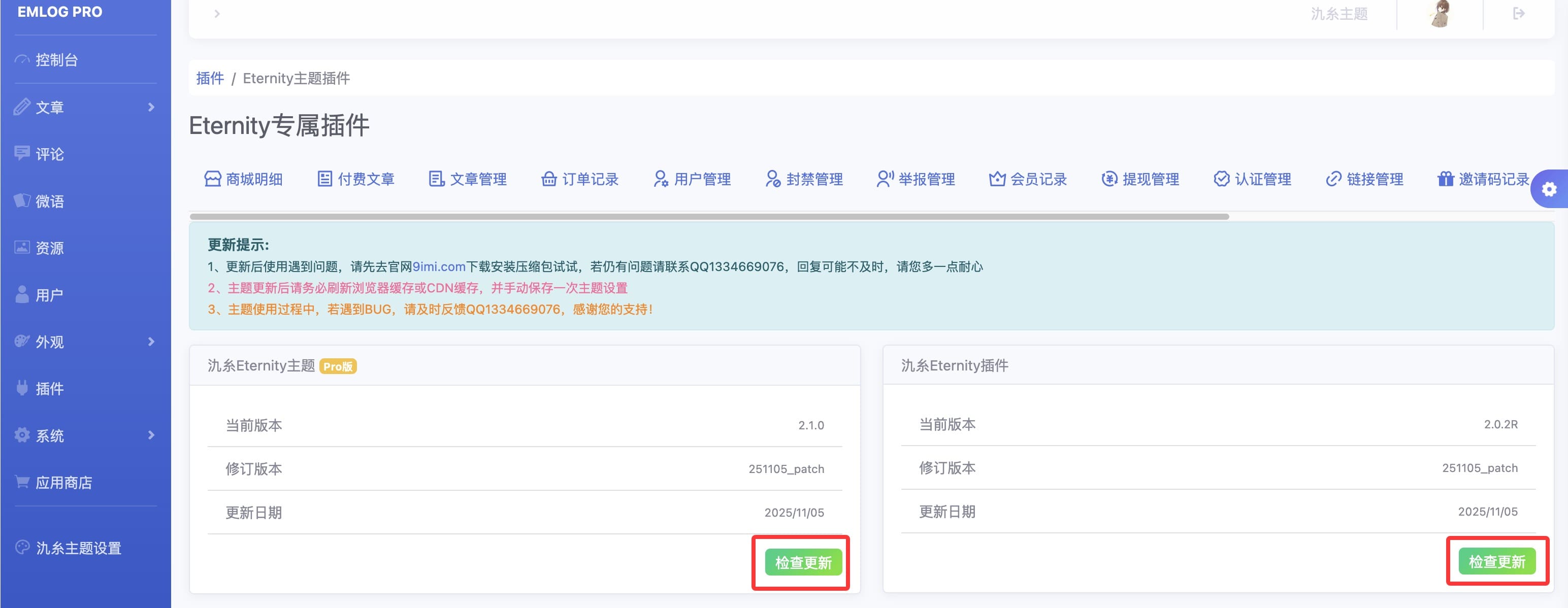The height and width of the screenshot is (608, 1568).
Task: Expand the 外观 sidebar submenu arrow
Action: click(x=151, y=342)
